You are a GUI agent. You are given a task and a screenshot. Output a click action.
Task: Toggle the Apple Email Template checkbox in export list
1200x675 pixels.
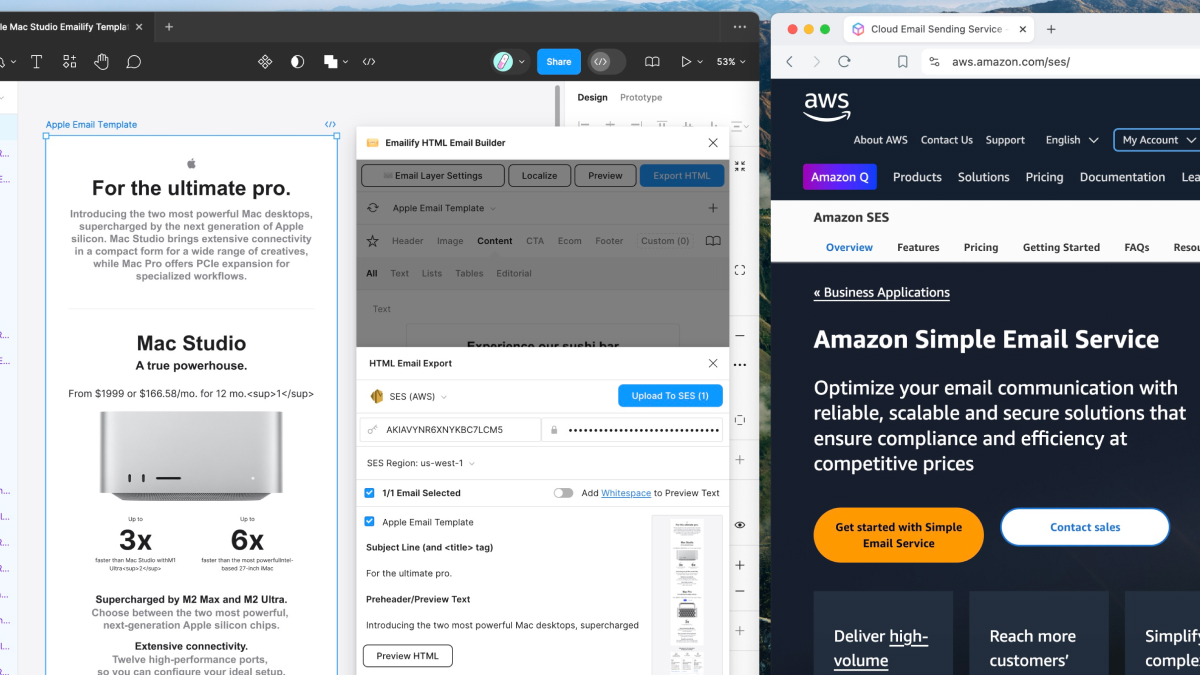pos(370,522)
